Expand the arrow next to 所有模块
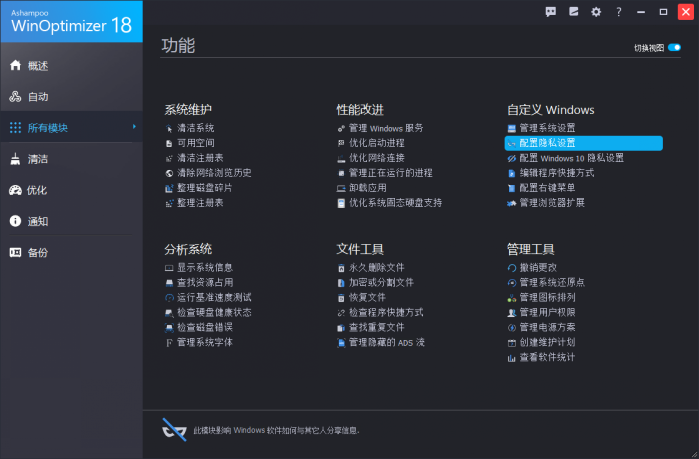This screenshot has height=459, width=699. point(134,127)
